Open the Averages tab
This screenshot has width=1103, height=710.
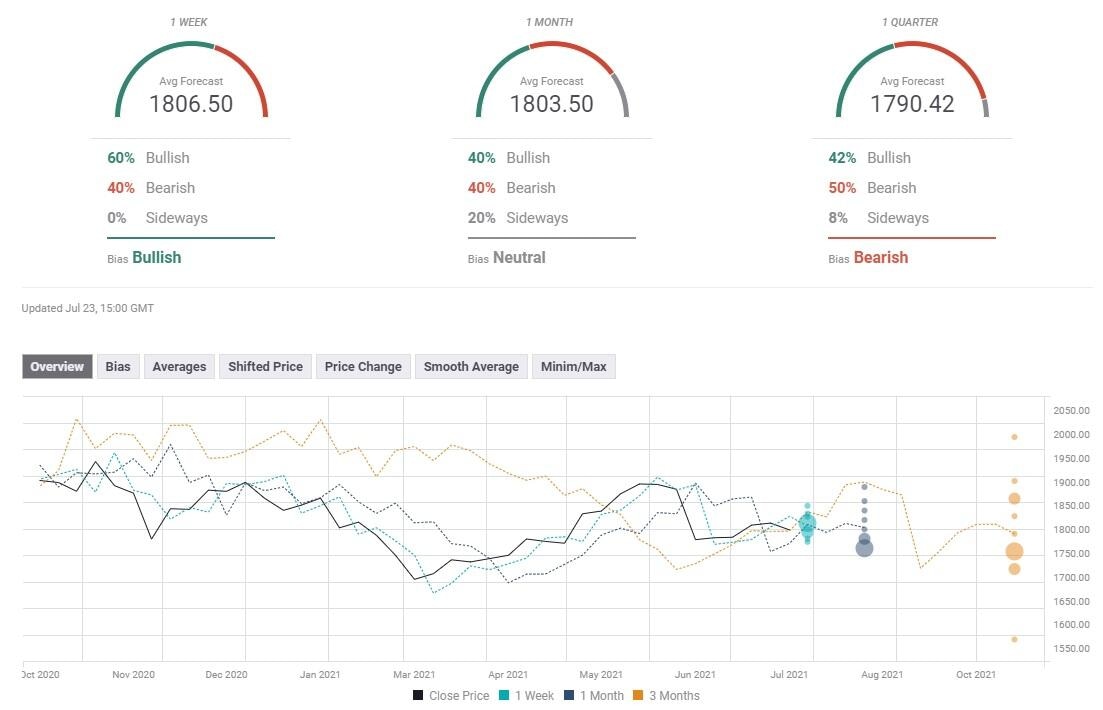(x=178, y=366)
